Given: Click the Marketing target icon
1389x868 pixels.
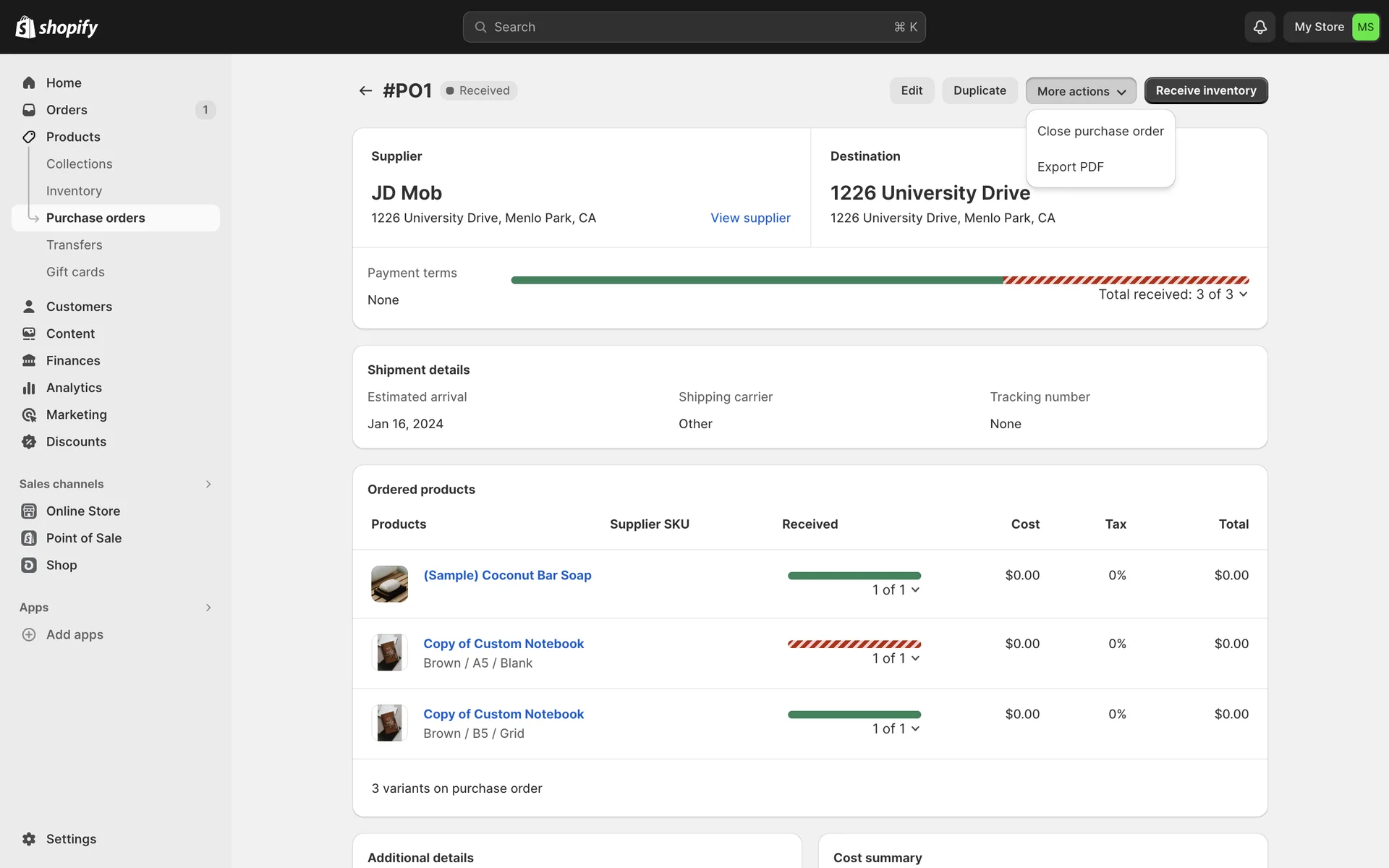Looking at the screenshot, I should pyautogui.click(x=29, y=414).
